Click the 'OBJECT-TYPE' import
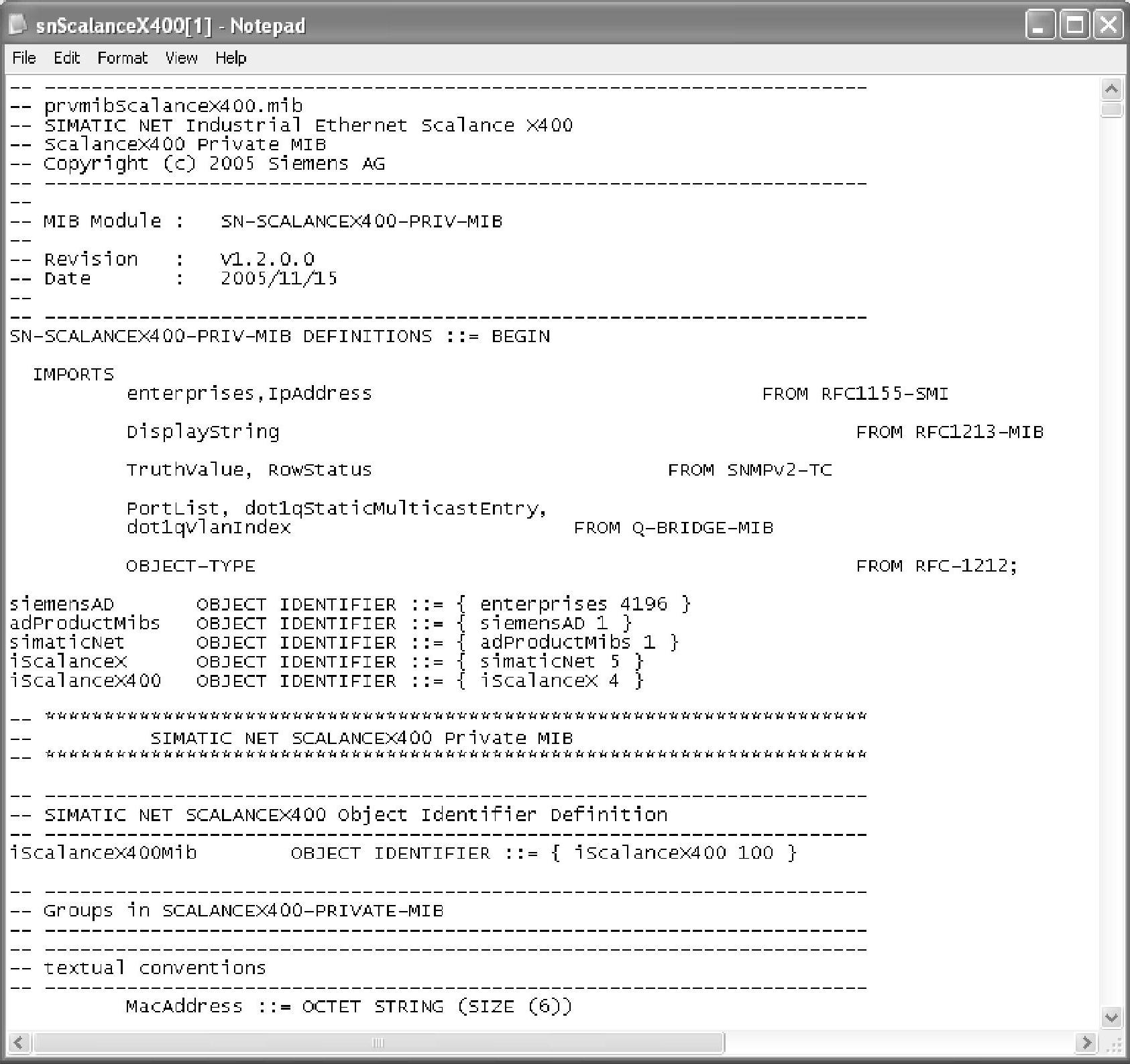Viewport: 1130px width, 1064px height. tap(191, 566)
